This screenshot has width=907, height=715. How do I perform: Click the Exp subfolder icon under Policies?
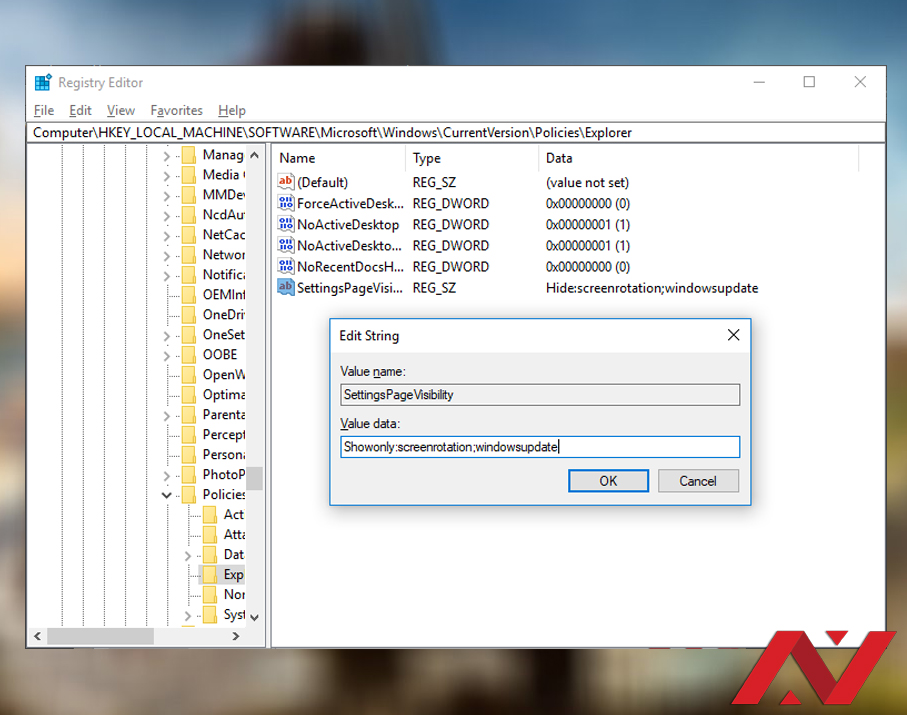(x=210, y=574)
